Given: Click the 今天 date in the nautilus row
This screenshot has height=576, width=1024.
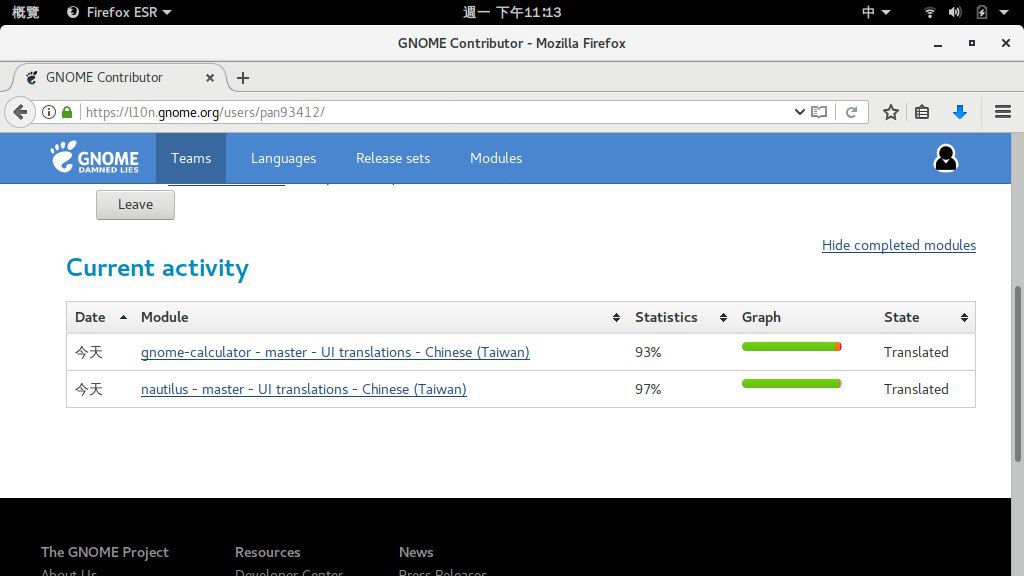Looking at the screenshot, I should [x=89, y=389].
